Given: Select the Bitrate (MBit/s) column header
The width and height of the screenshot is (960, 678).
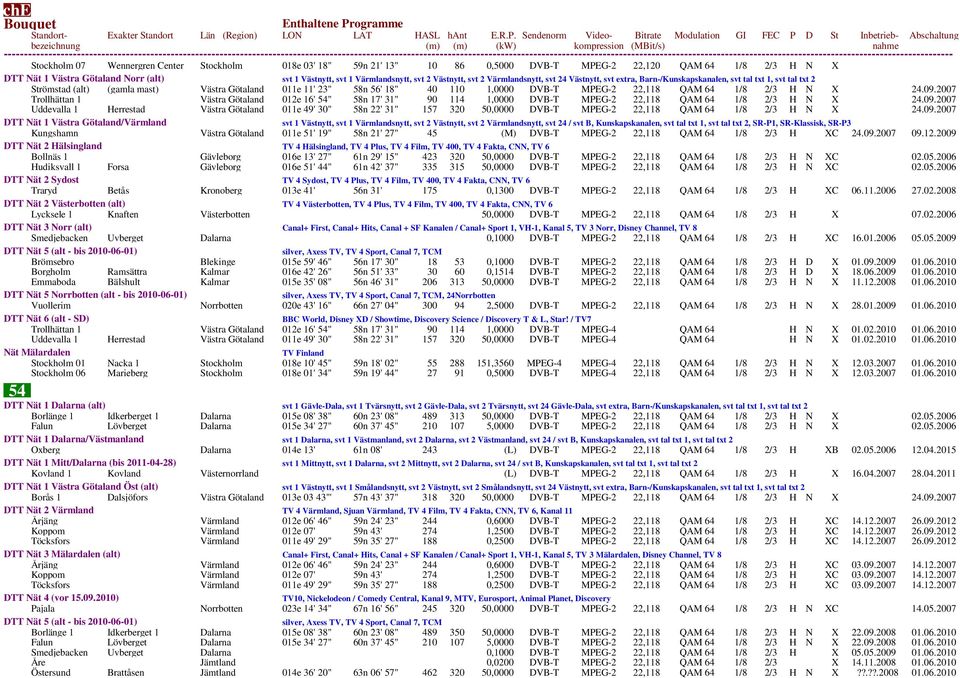Looking at the screenshot, I should click(x=648, y=40).
